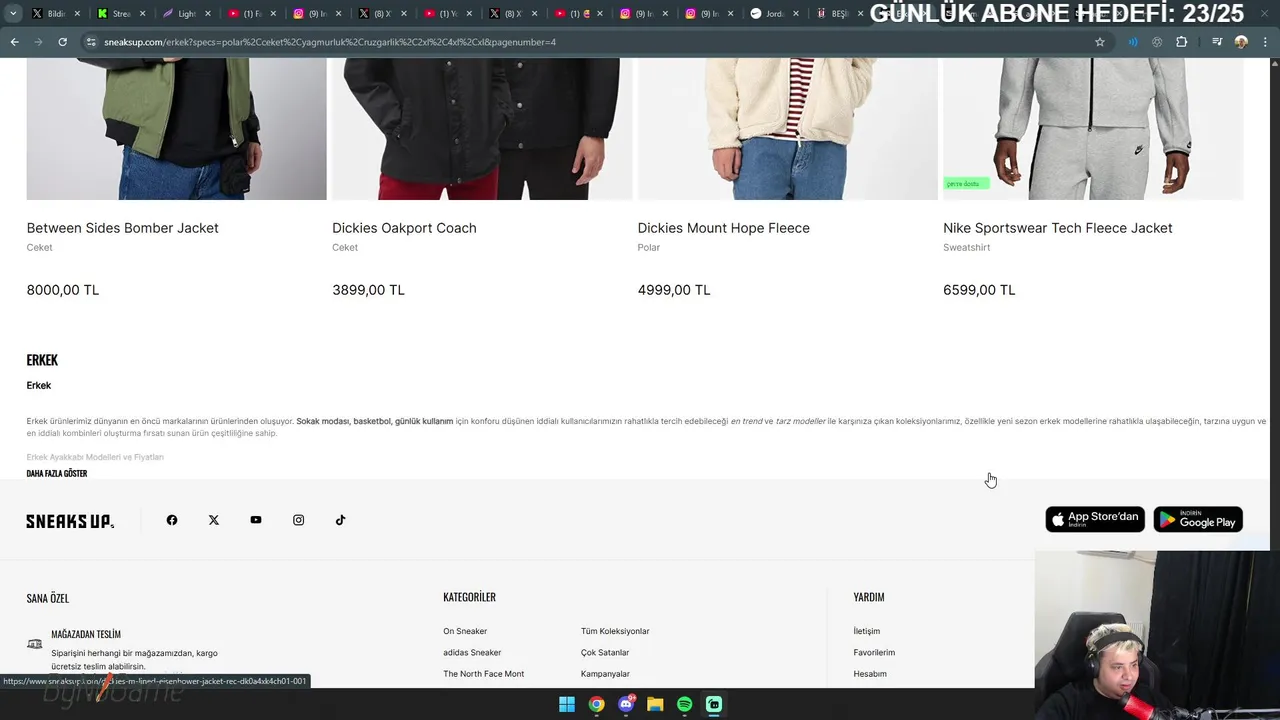Click the Dickies Oakport Coach product image
Screen dimensions: 1280x720
click(482, 129)
